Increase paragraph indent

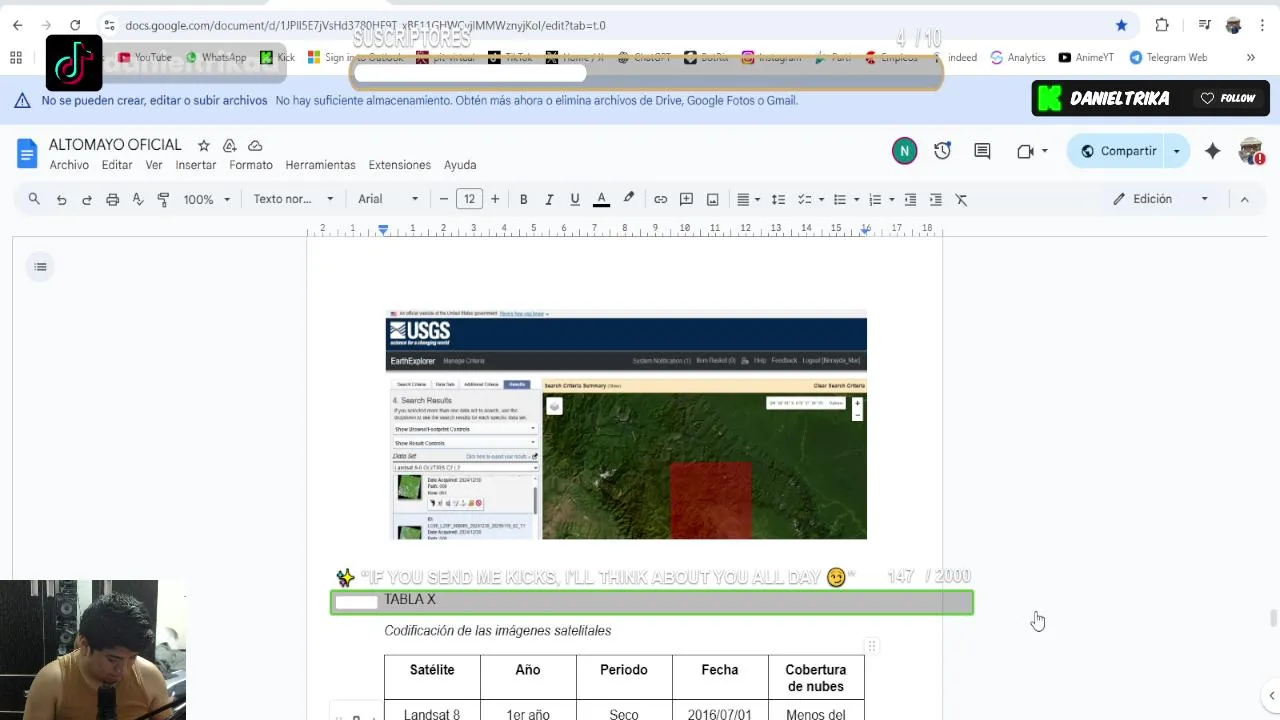coord(935,199)
